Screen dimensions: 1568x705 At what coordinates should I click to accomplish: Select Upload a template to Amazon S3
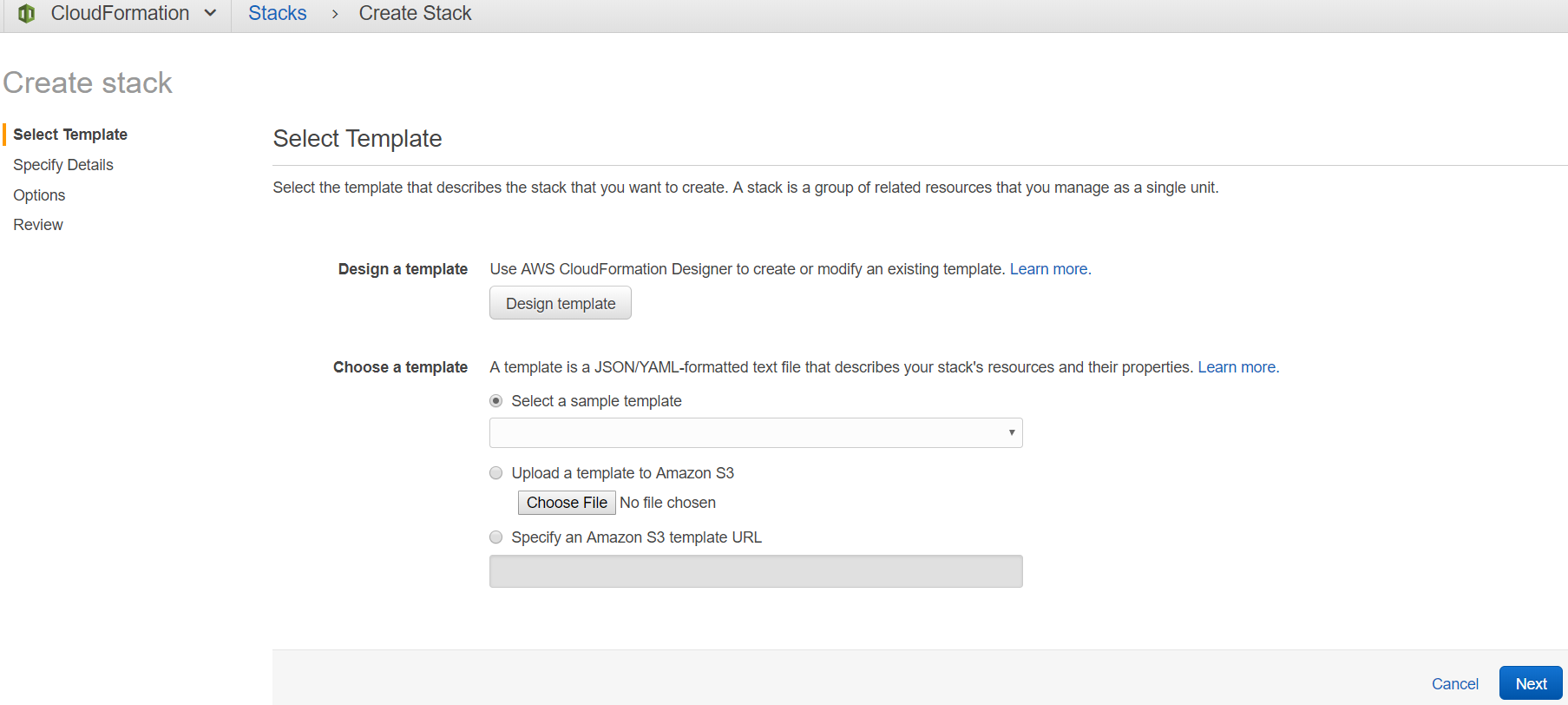tap(496, 473)
